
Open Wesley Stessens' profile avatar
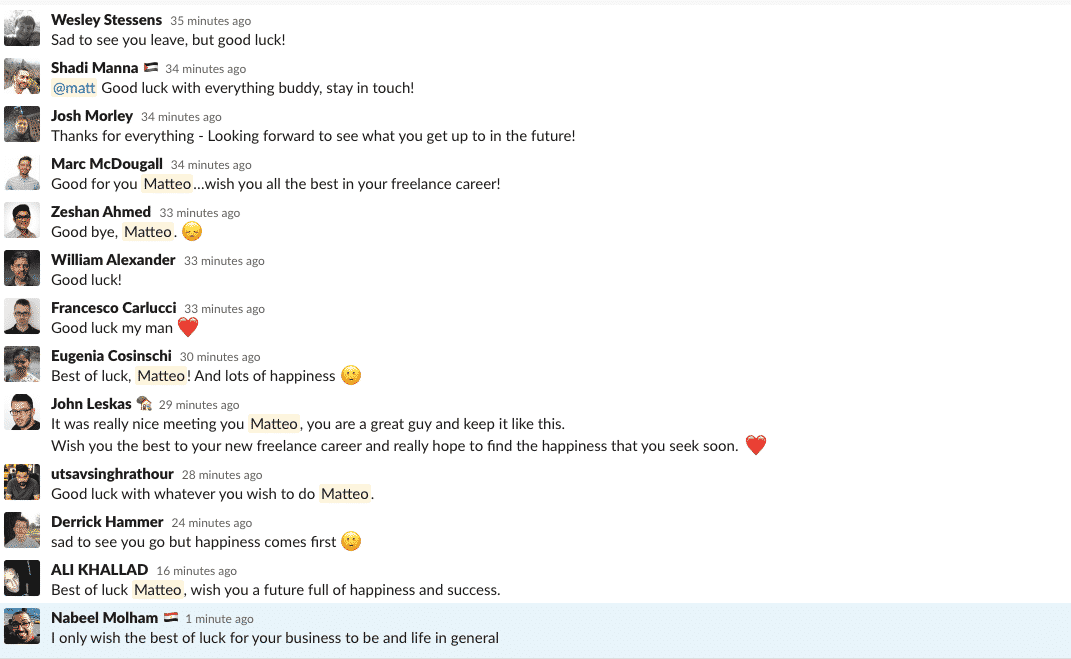[x=22, y=29]
